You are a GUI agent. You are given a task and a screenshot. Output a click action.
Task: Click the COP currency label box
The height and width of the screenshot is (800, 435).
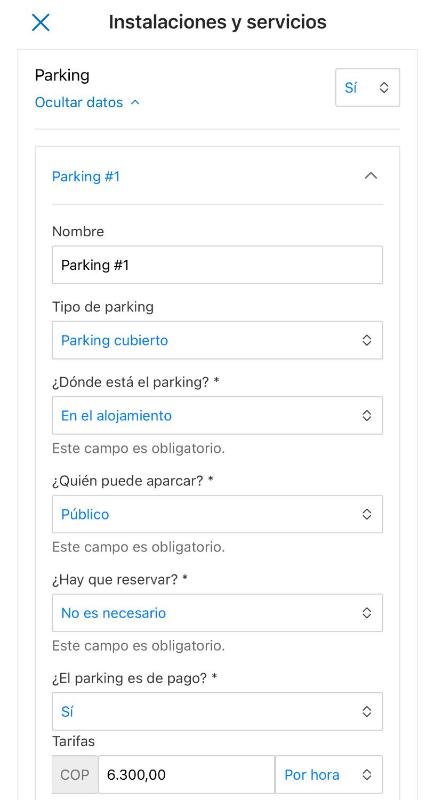[x=75, y=774]
